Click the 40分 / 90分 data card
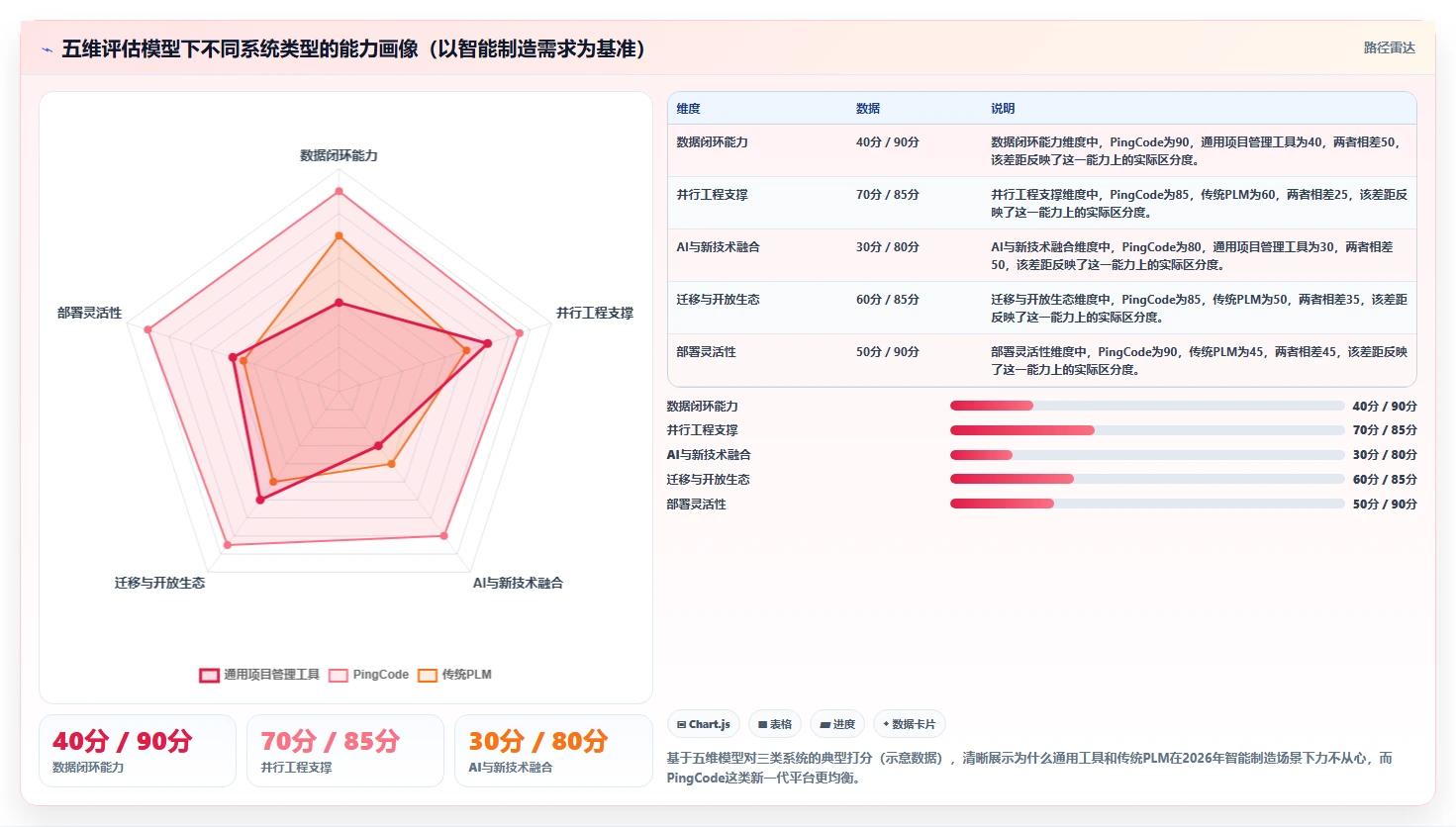This screenshot has width=1456, height=827. coord(138,751)
